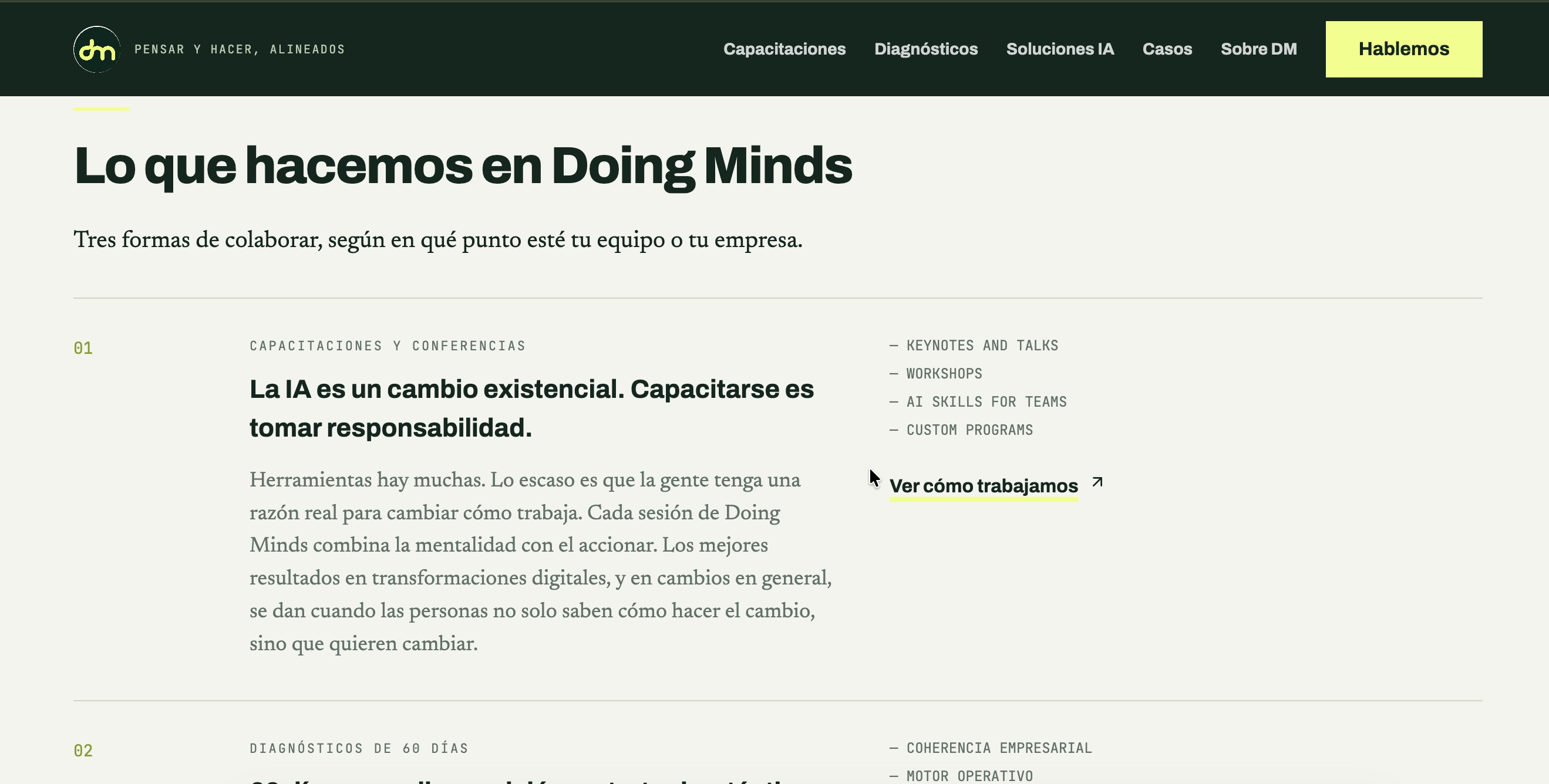This screenshot has height=784, width=1549.
Task: Click the paragraph starting Herramientas hay muchas
Action: [x=541, y=562]
